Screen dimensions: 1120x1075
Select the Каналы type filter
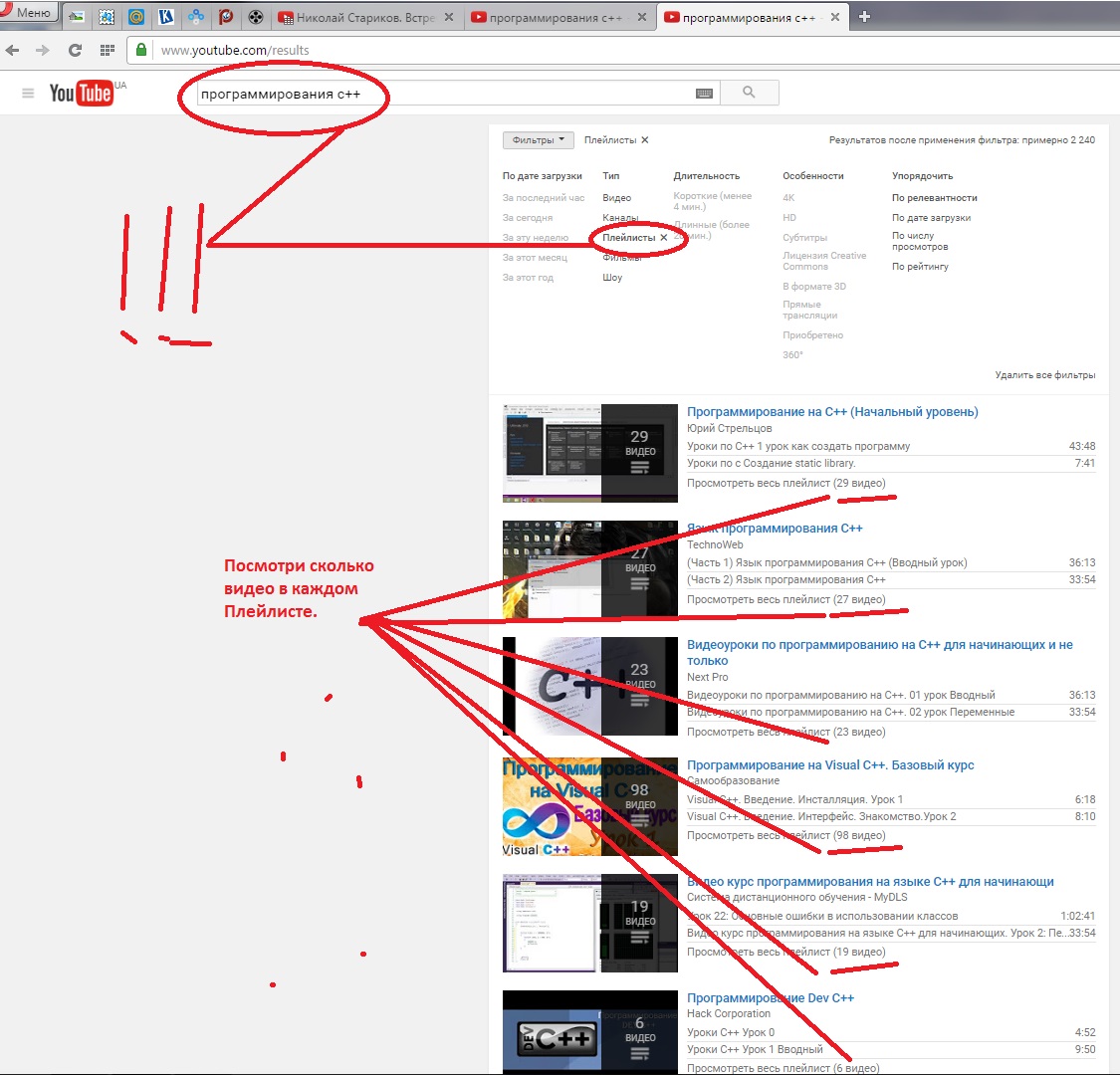[620, 218]
